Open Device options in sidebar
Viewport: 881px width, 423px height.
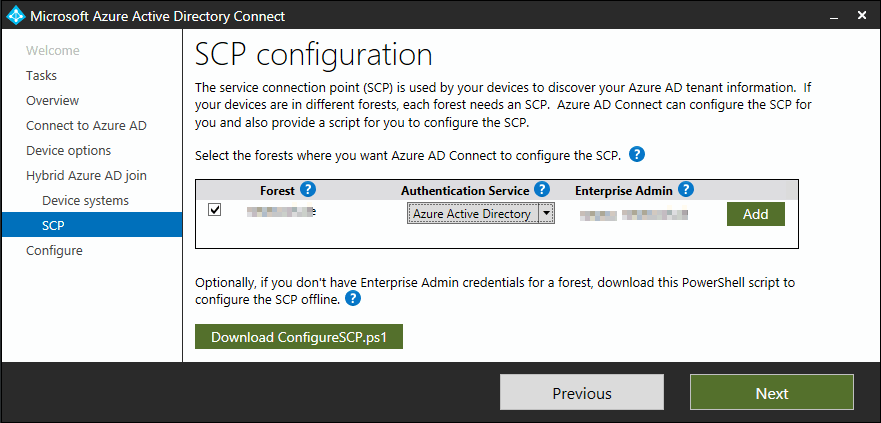68,150
